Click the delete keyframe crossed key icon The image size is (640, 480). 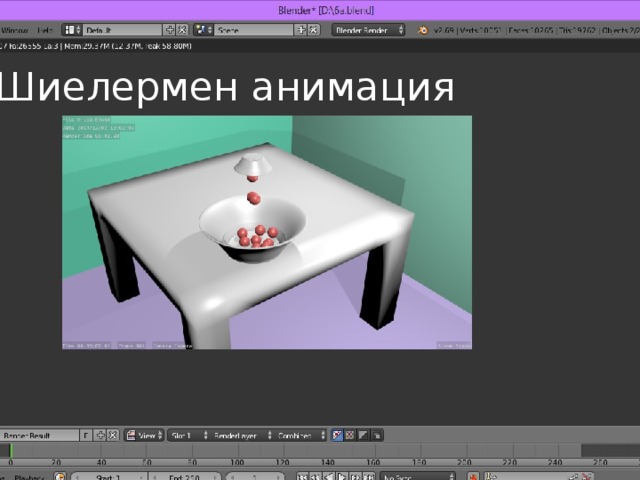pos(587,477)
